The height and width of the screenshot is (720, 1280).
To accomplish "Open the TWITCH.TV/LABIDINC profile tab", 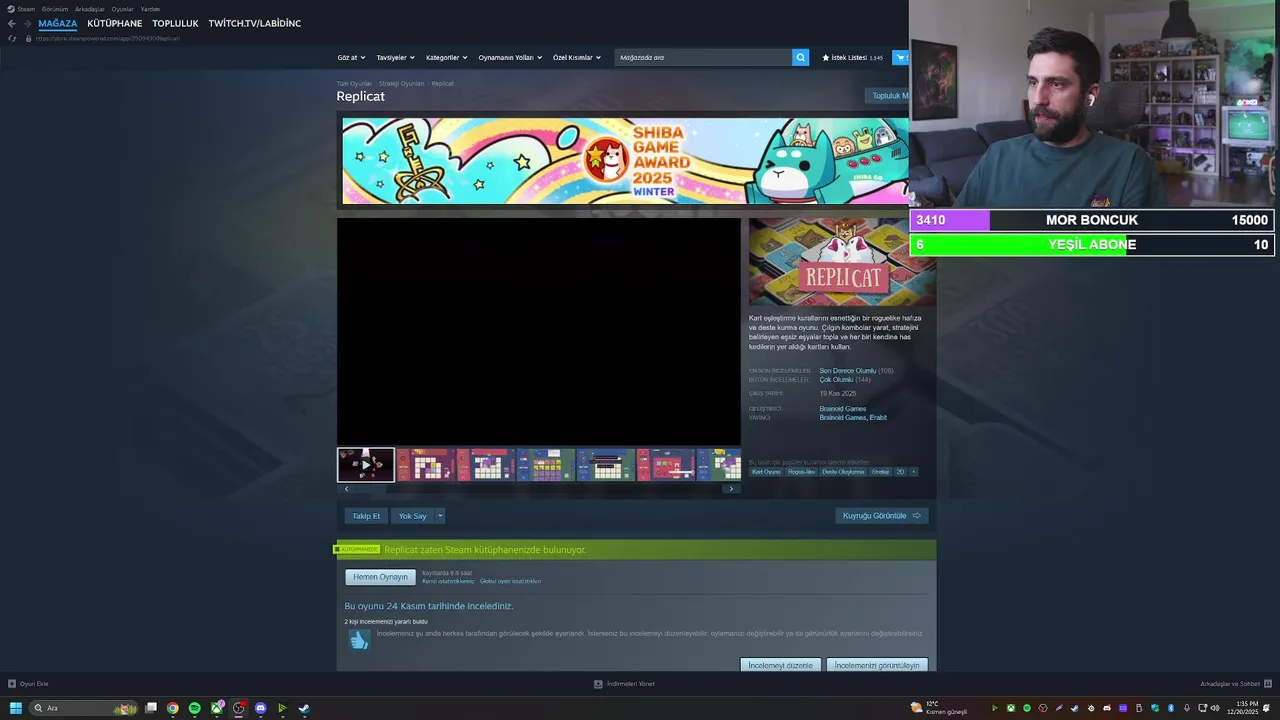I will (x=254, y=23).
